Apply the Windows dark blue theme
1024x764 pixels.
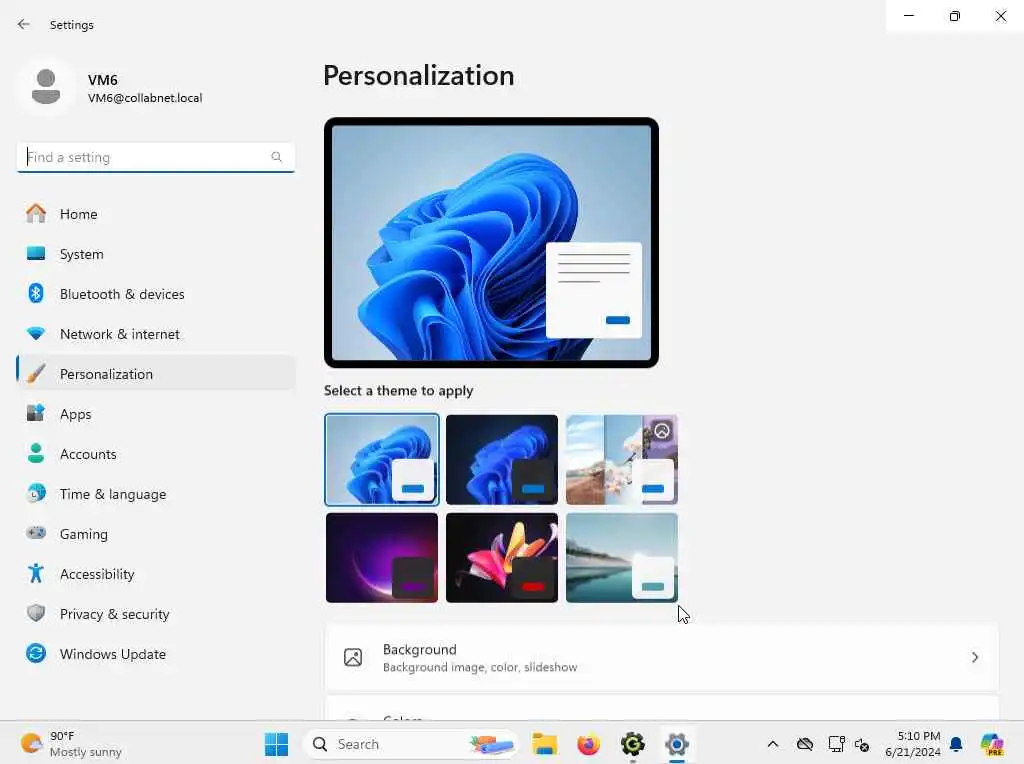click(502, 460)
